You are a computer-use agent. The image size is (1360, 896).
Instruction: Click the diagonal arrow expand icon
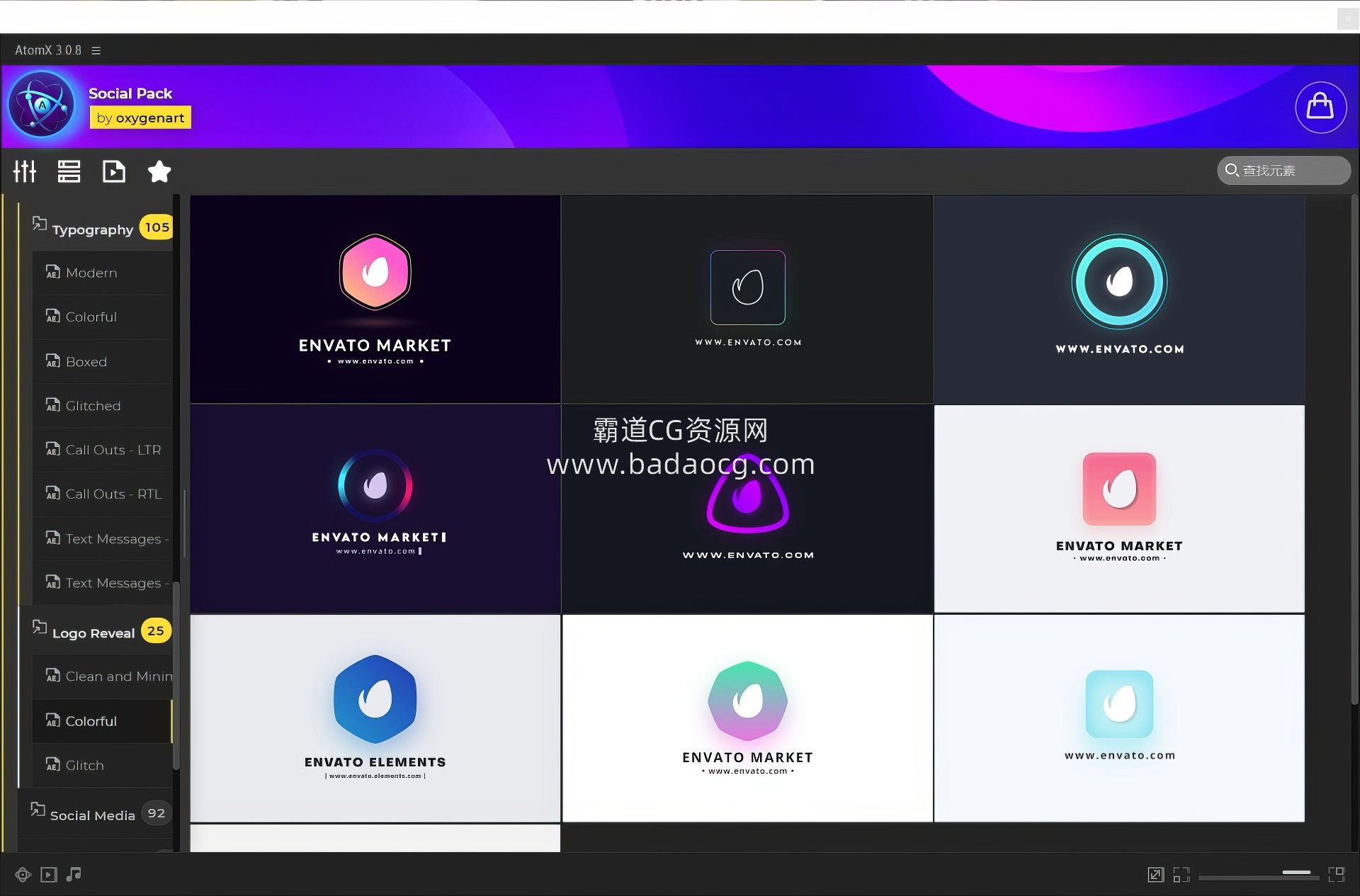(x=1155, y=875)
